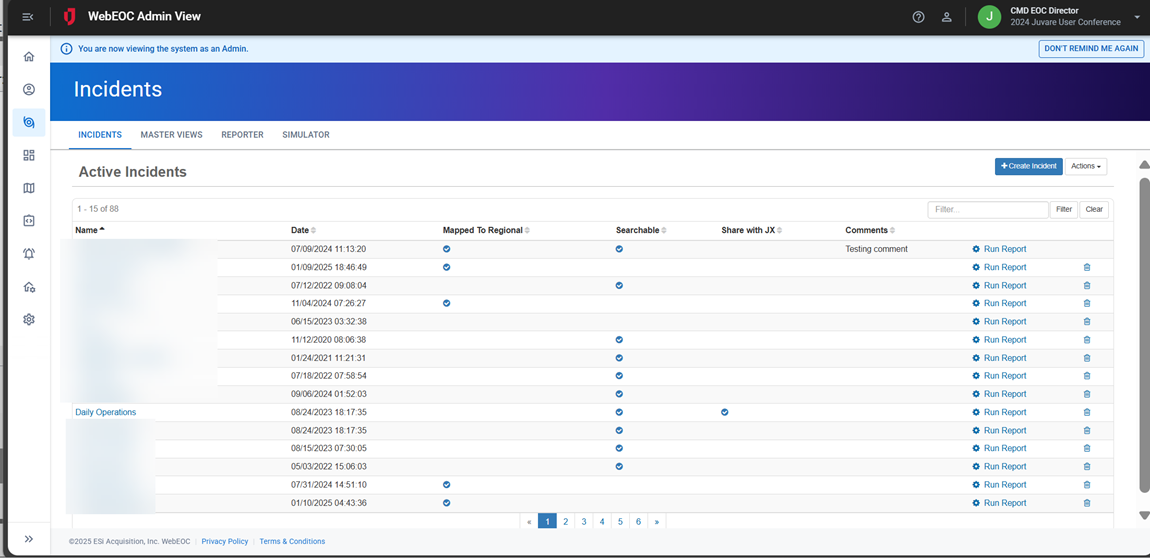Open the dashboard grid icon in the sidebar

29,155
